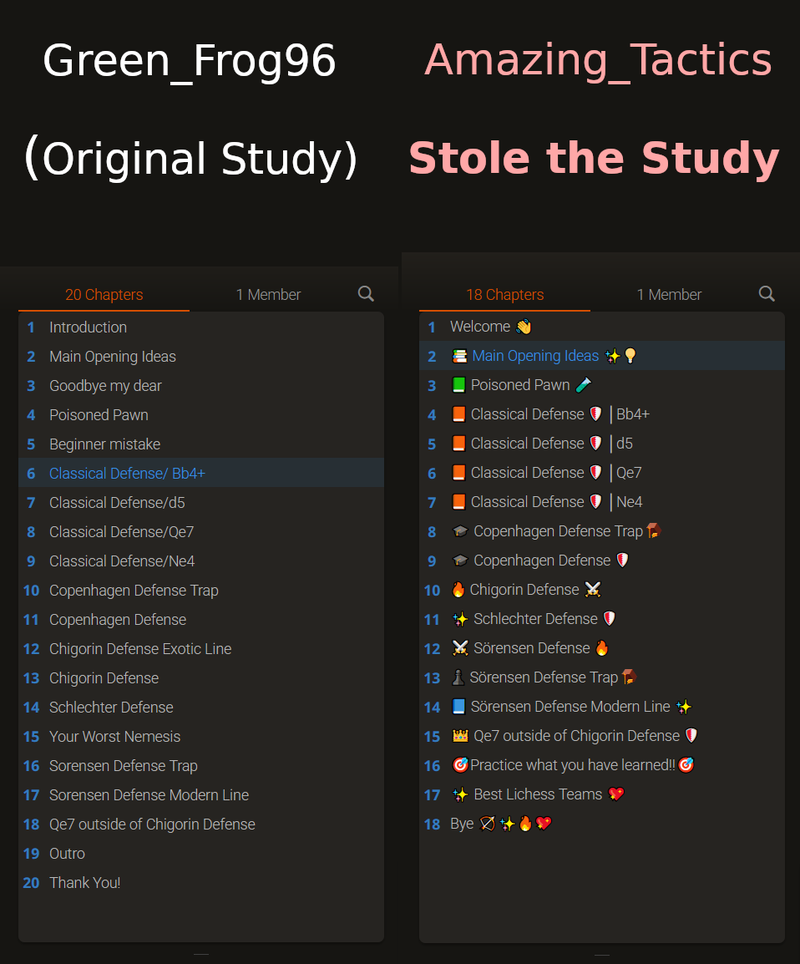The height and width of the screenshot is (964, 800).
Task: Open search in the Green_Frog96 study
Action: tap(366, 294)
